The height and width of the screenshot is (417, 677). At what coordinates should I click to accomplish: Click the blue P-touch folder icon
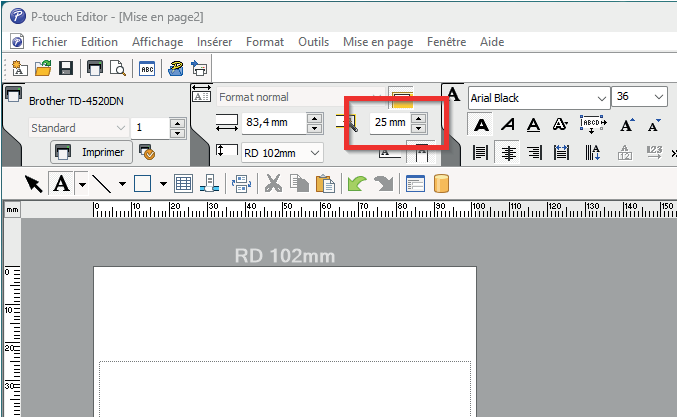(x=176, y=68)
